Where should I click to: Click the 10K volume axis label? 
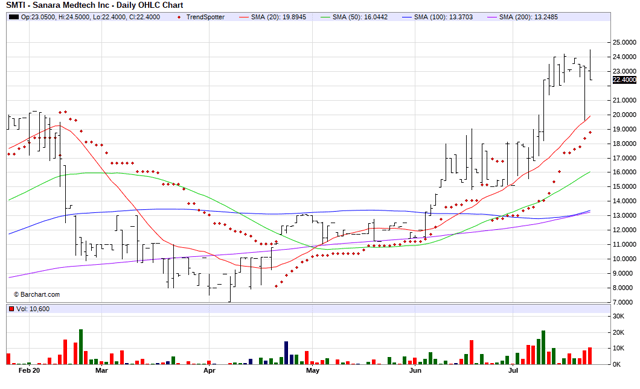[618, 348]
